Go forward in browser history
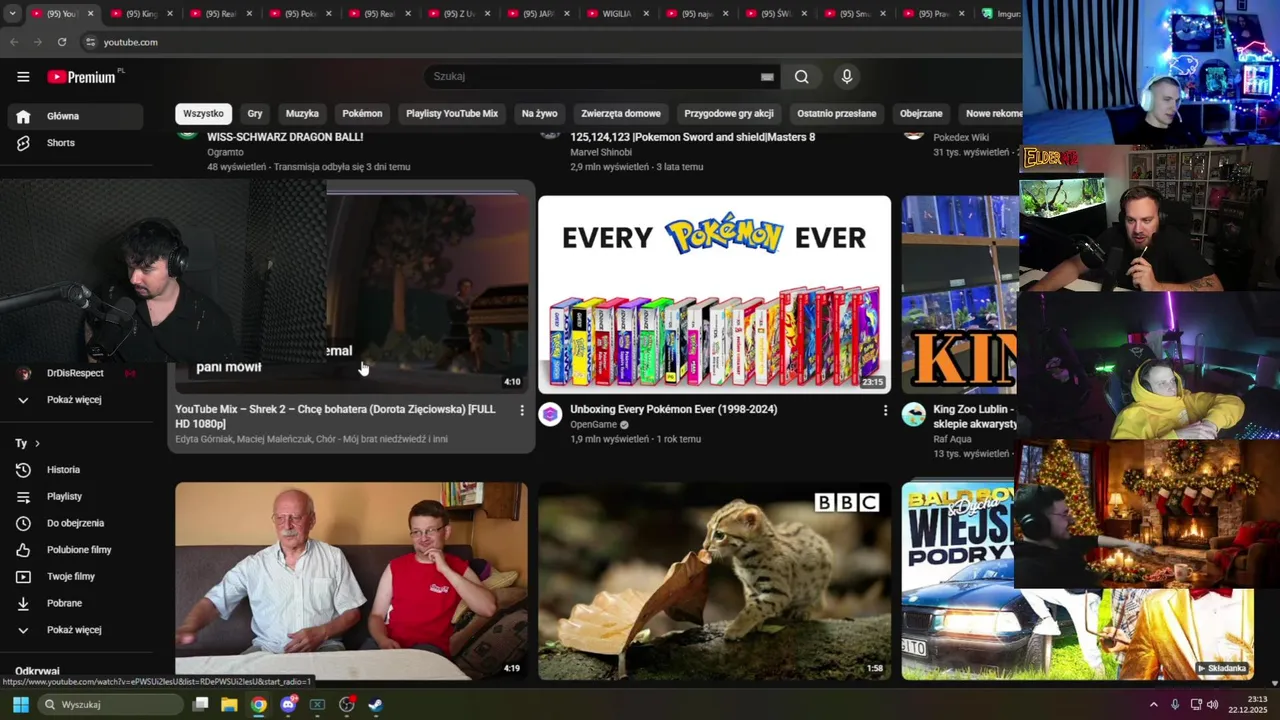The height and width of the screenshot is (720, 1280). 37,42
